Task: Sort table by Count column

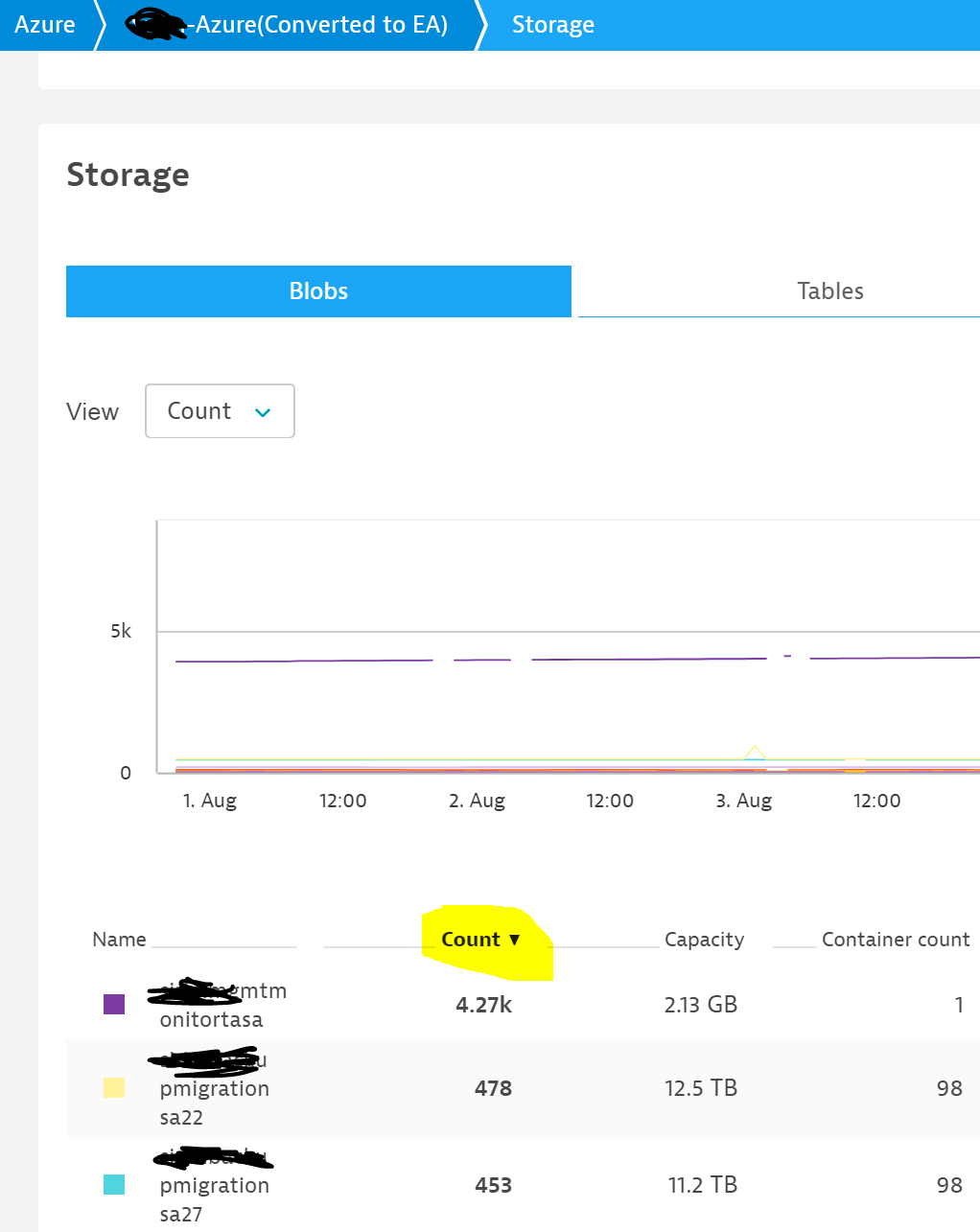Action: pyautogui.click(x=471, y=940)
